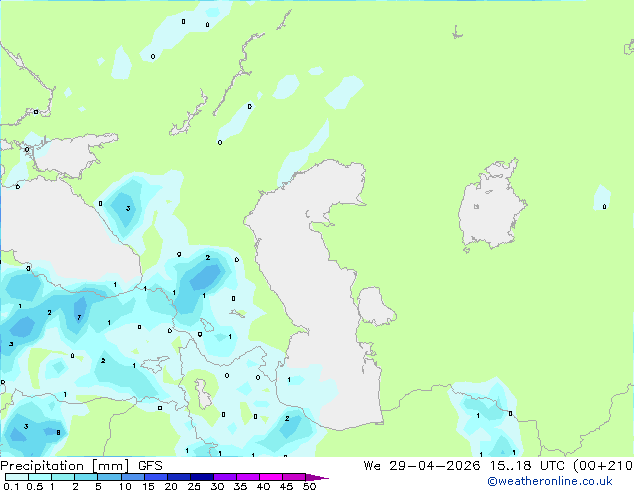634x490 pixels.
Task: Click the 'GFS' model label
Action: [150, 466]
